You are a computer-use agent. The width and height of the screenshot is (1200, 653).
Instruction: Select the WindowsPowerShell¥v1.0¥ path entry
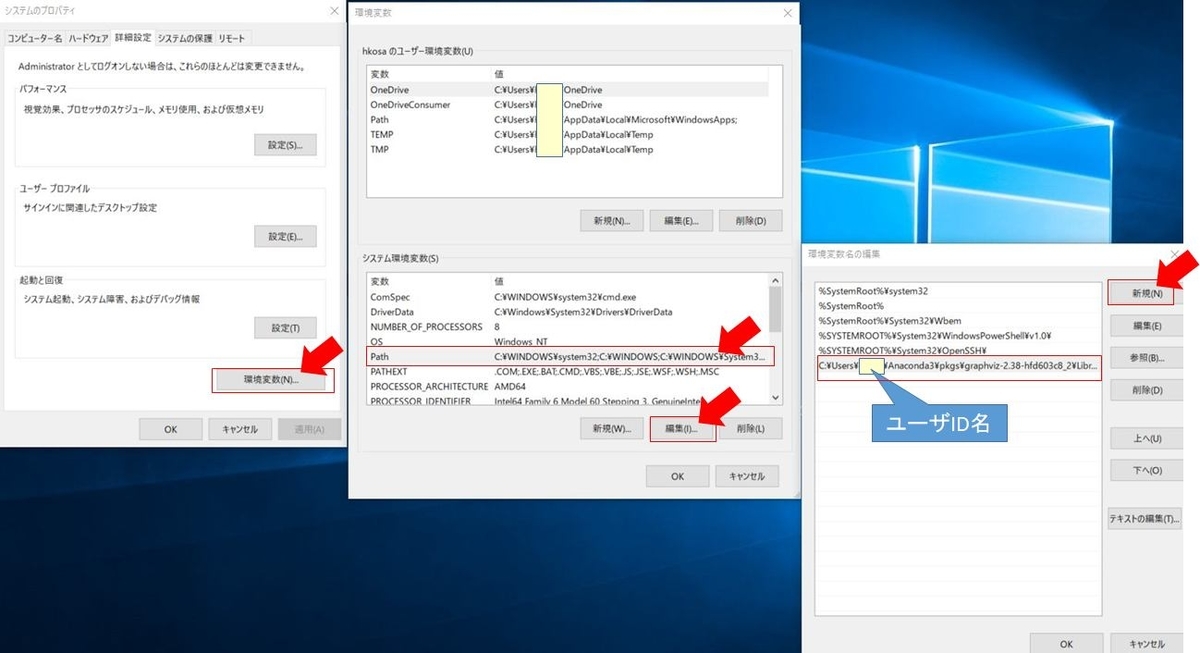(959, 336)
